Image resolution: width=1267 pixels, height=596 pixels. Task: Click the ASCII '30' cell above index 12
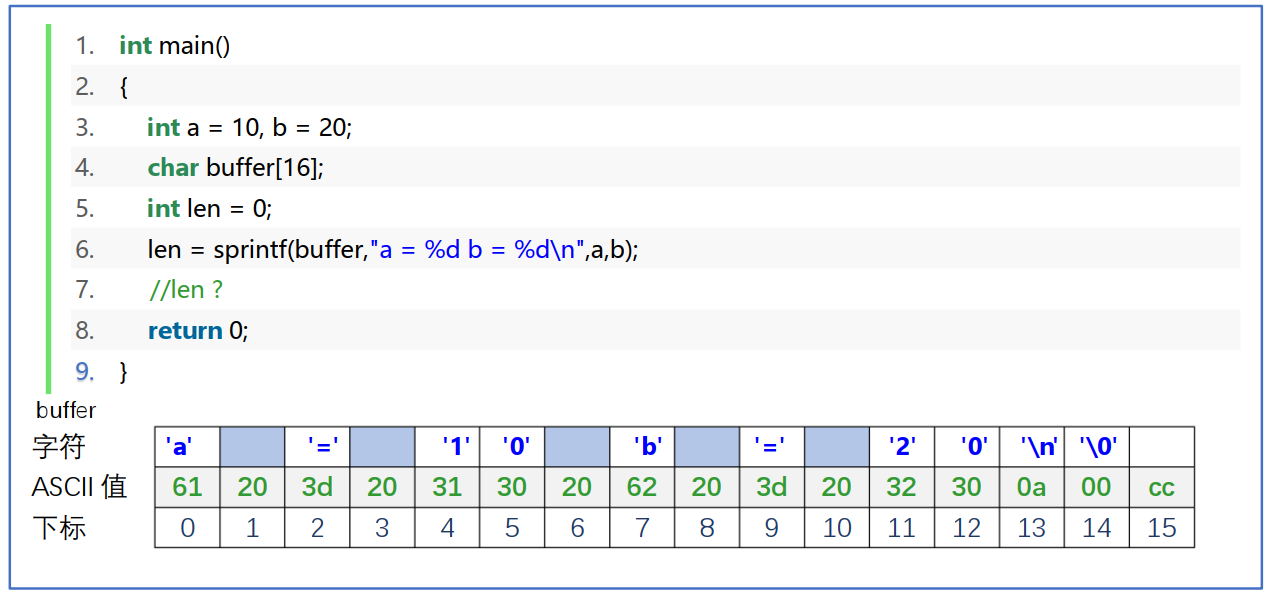[x=967, y=487]
